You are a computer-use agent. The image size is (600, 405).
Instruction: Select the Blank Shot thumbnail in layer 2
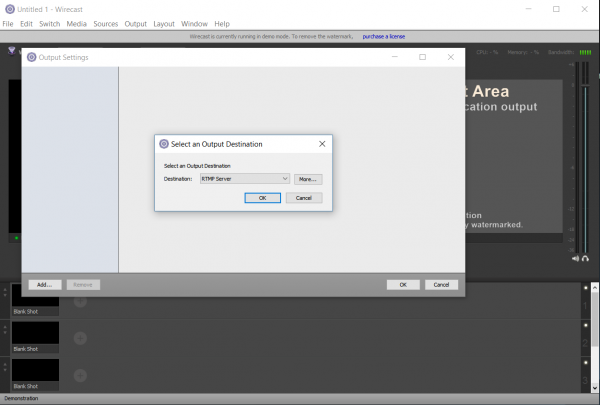[35, 337]
